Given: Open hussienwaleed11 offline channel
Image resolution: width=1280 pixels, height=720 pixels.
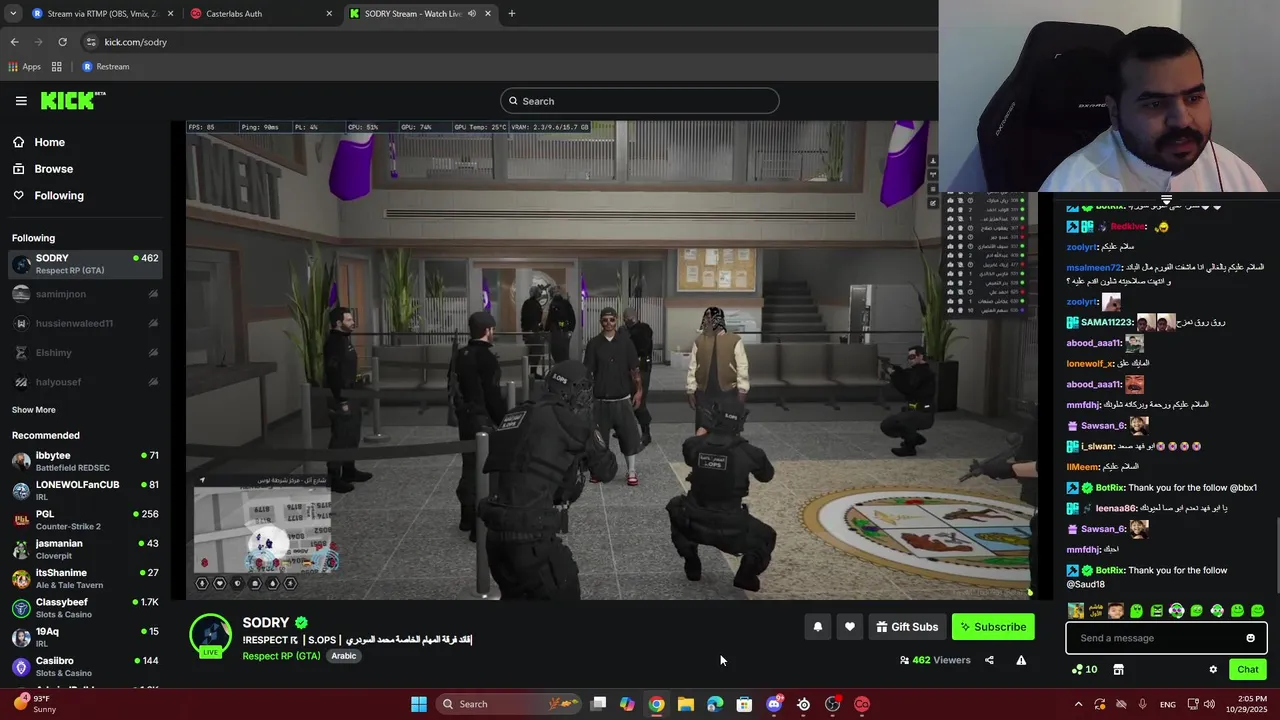Looking at the screenshot, I should click(x=85, y=323).
